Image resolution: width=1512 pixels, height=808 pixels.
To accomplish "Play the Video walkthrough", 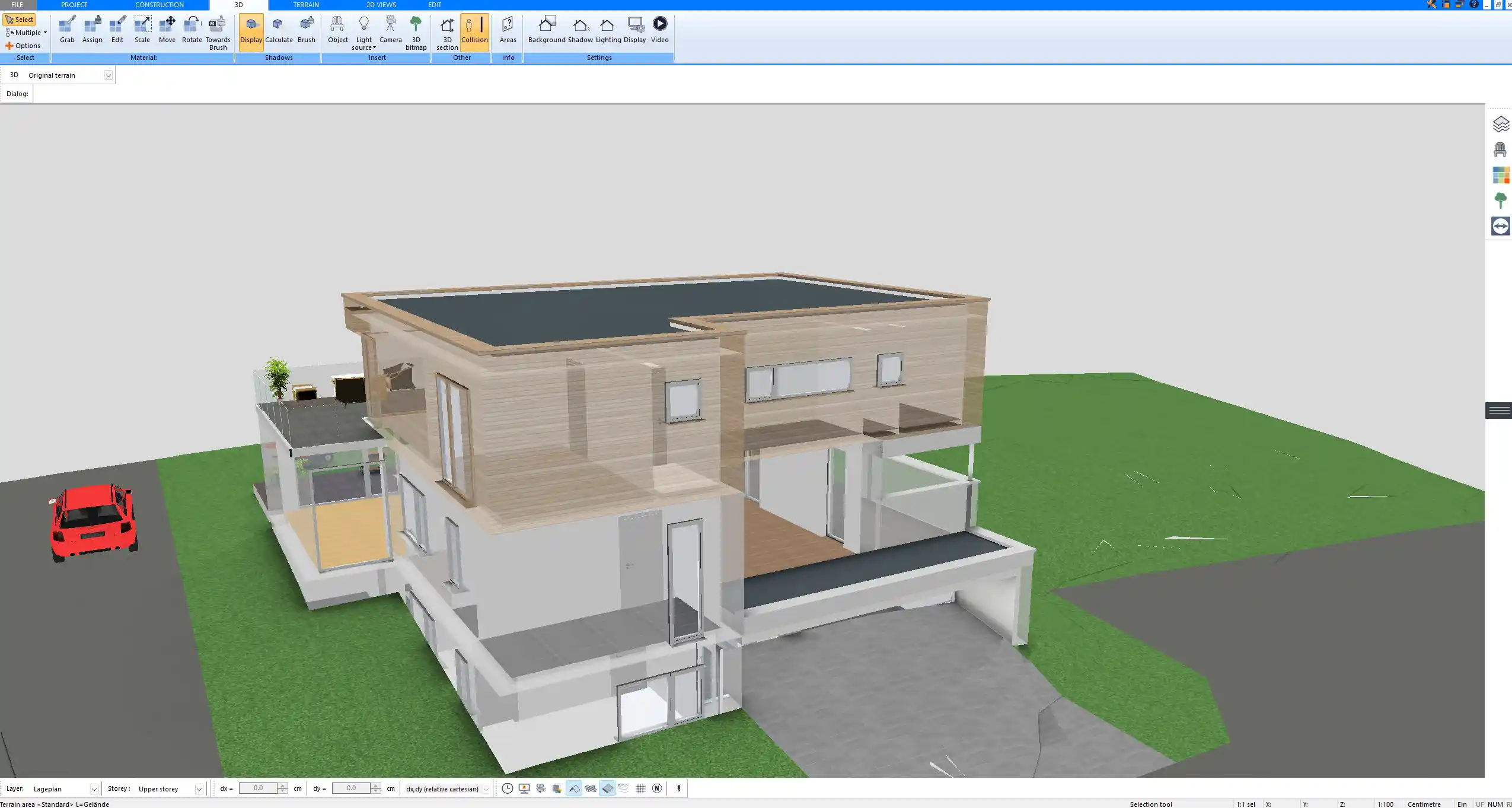I will tap(660, 30).
